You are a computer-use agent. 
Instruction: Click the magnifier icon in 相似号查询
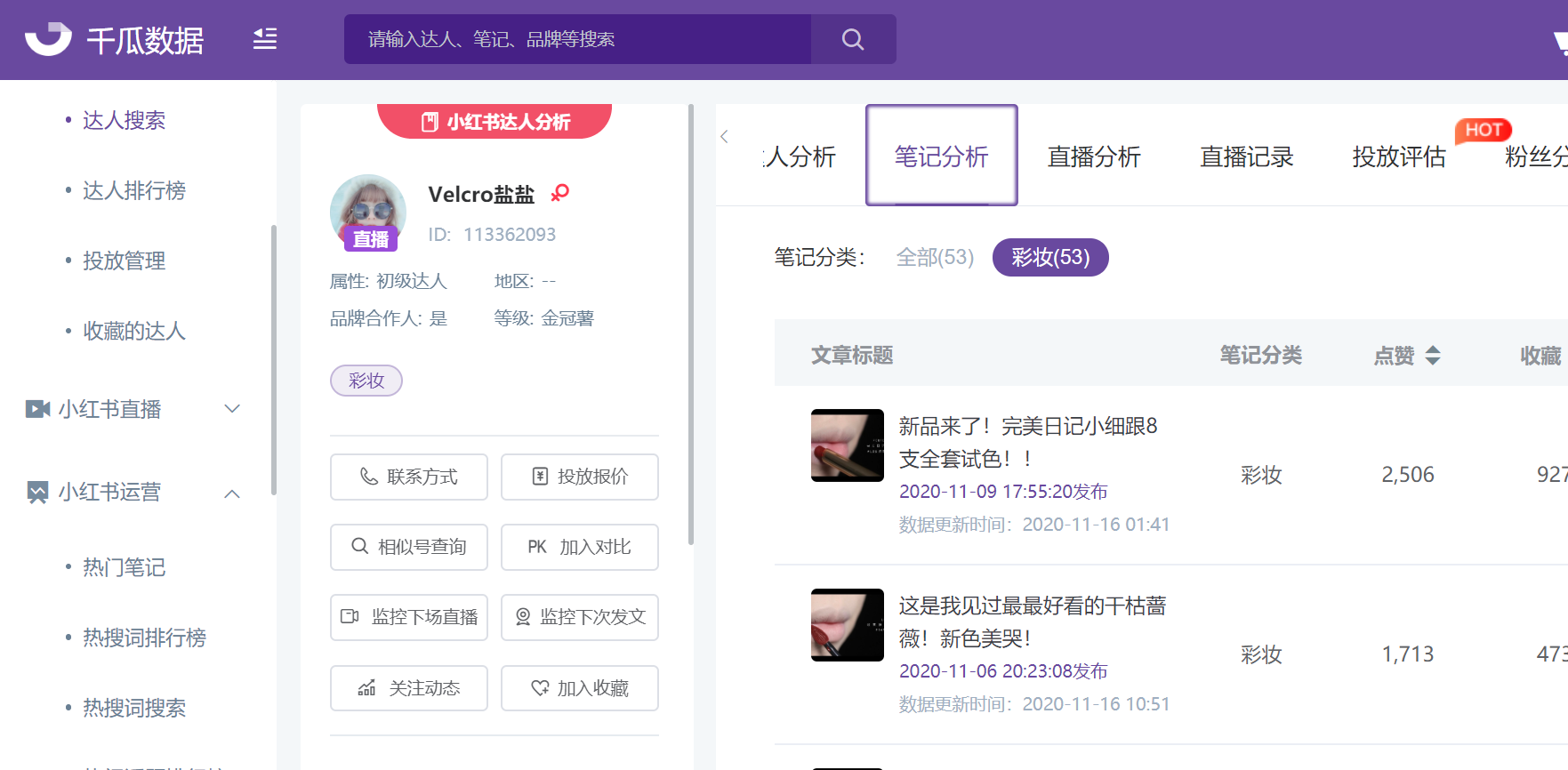click(359, 546)
